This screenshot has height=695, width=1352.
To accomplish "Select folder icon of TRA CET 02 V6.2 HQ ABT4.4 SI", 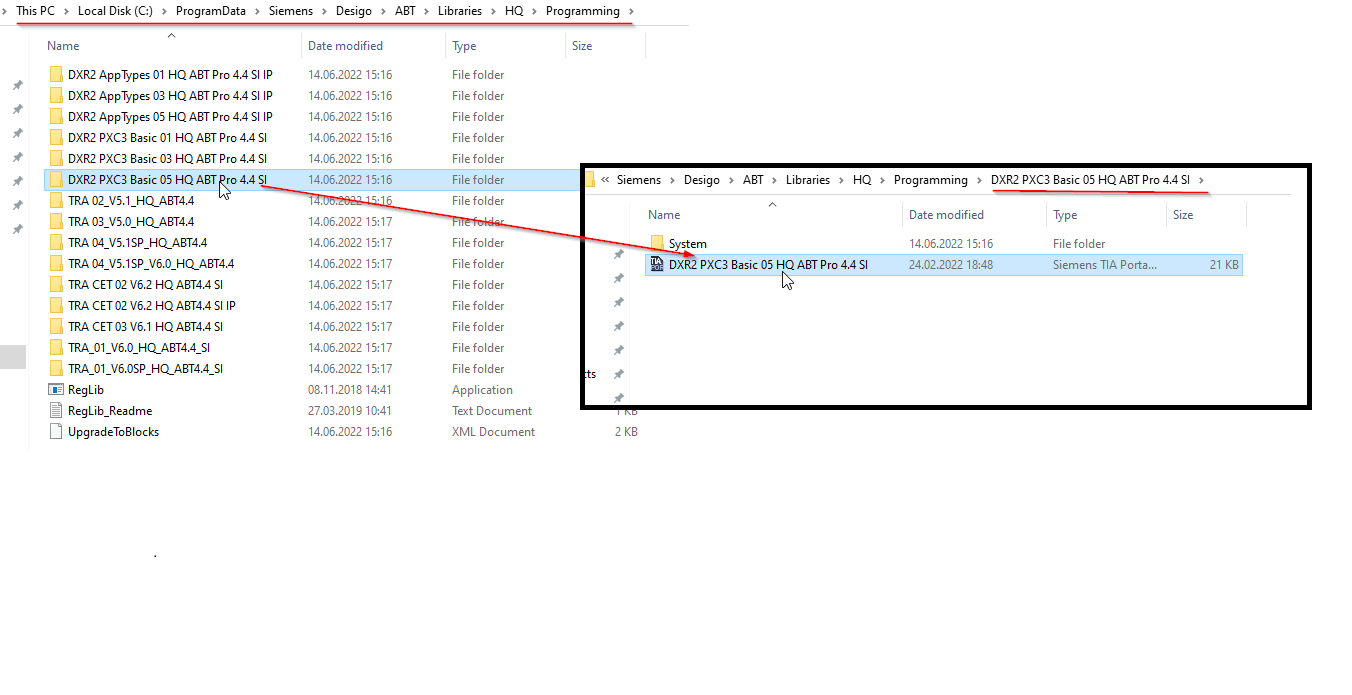I will [56, 285].
